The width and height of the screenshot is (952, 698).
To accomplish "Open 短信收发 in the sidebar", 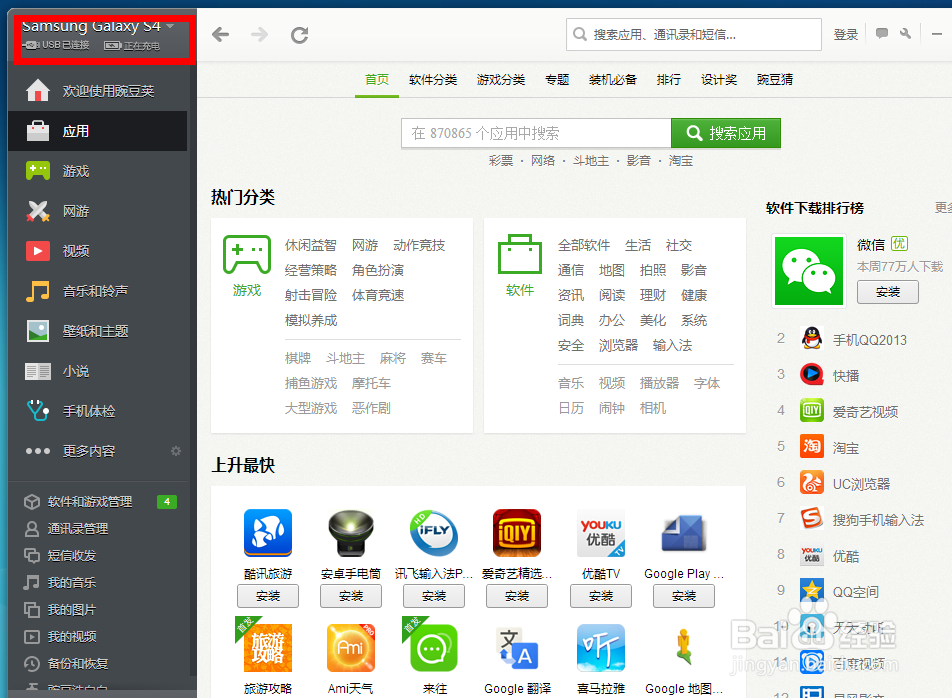I will click(x=97, y=555).
